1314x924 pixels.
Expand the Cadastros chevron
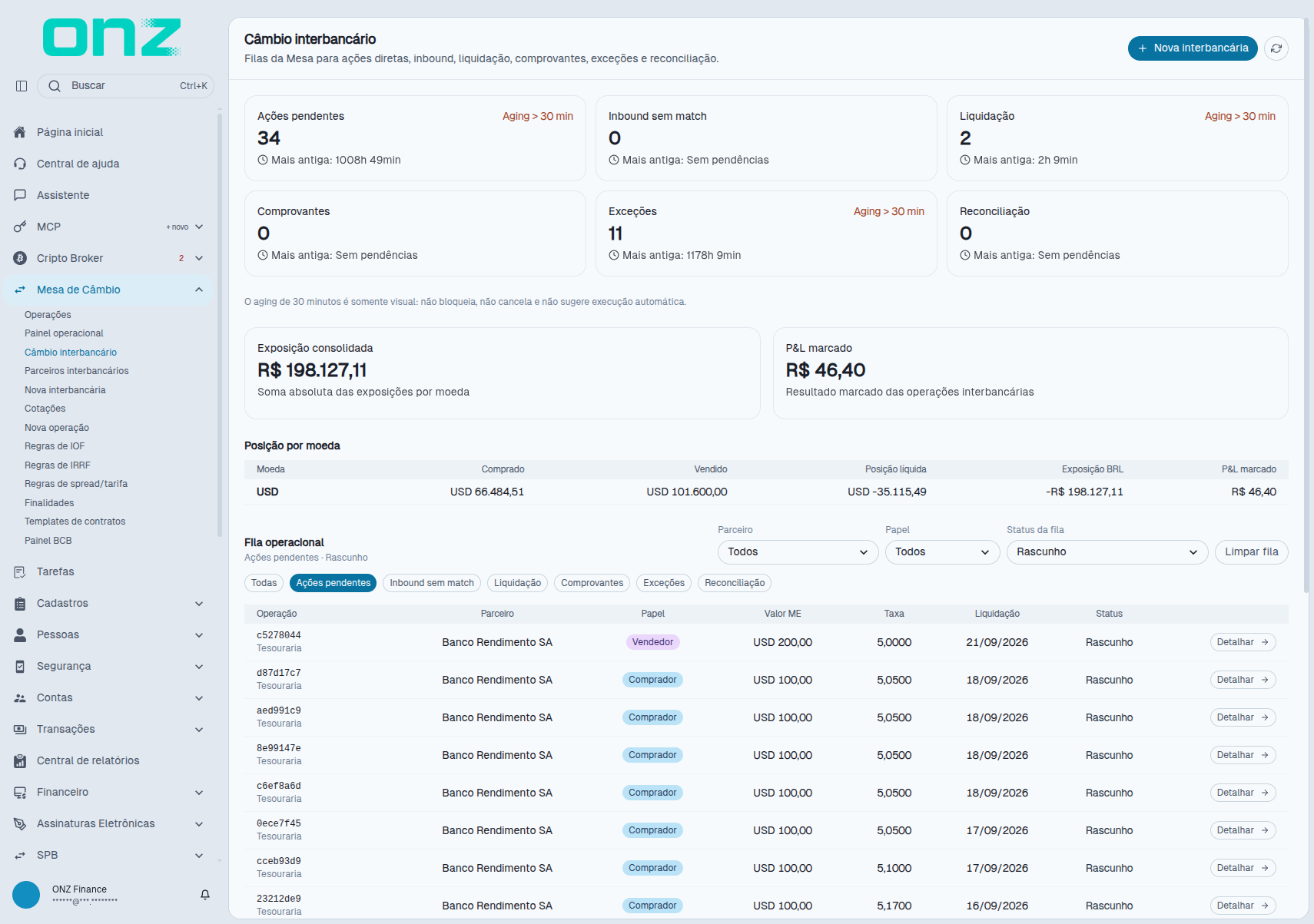(199, 603)
